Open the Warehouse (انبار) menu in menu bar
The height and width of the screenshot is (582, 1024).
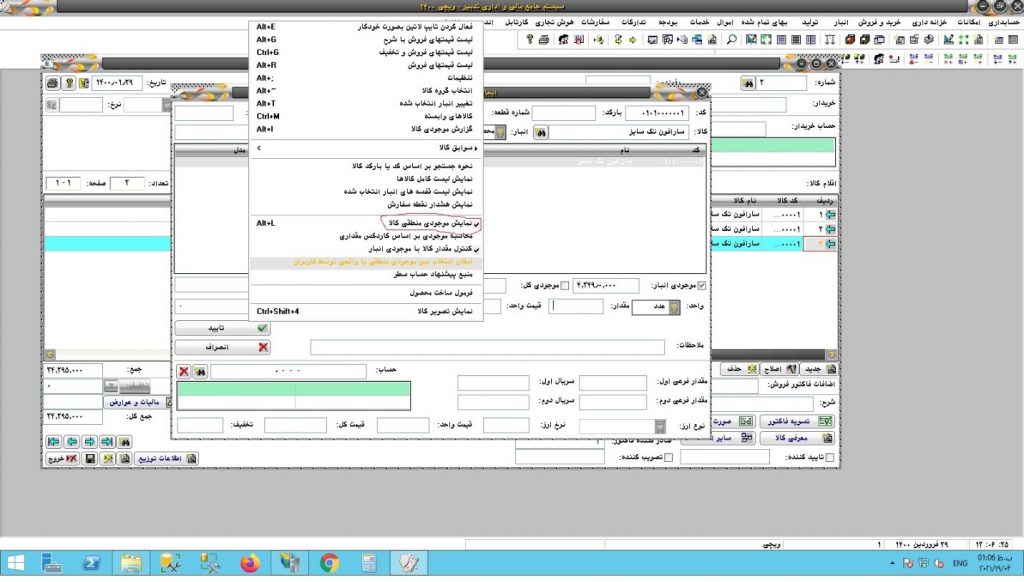click(x=840, y=22)
